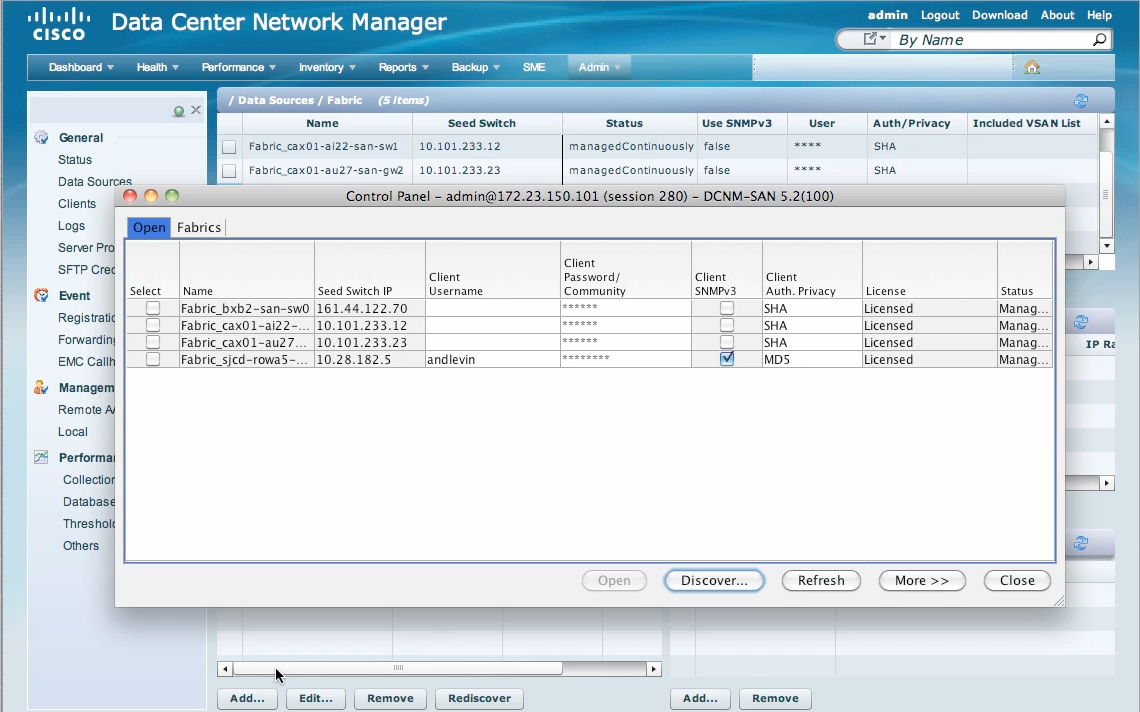Click the Performance section chart icon

point(41,457)
